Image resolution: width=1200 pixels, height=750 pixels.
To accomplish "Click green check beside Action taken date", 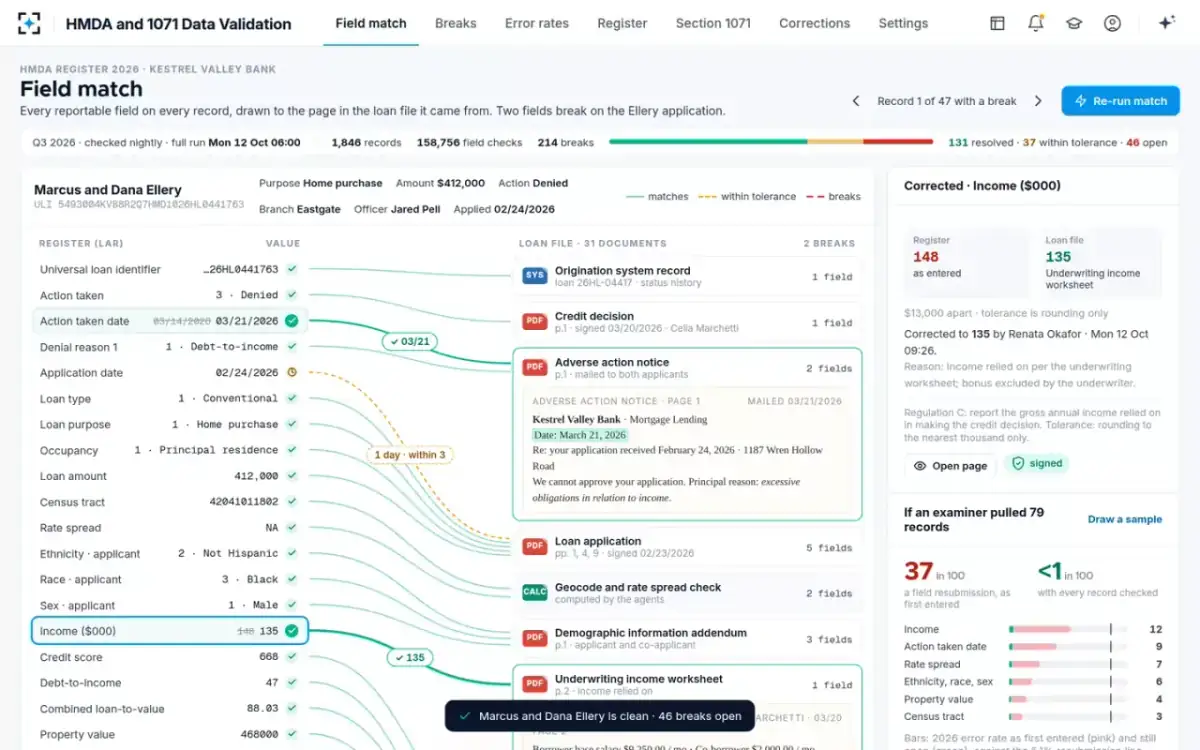I will pos(292,321).
